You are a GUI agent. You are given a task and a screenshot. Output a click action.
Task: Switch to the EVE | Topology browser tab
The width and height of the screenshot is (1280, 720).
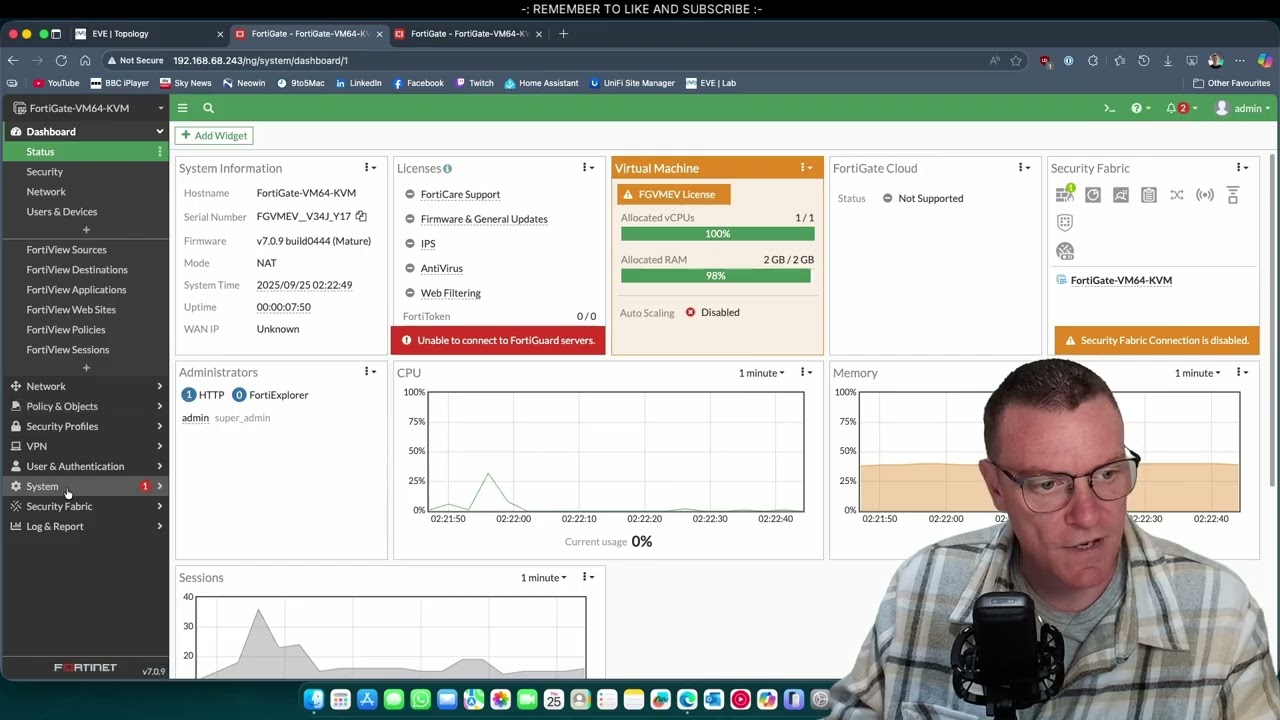[148, 34]
